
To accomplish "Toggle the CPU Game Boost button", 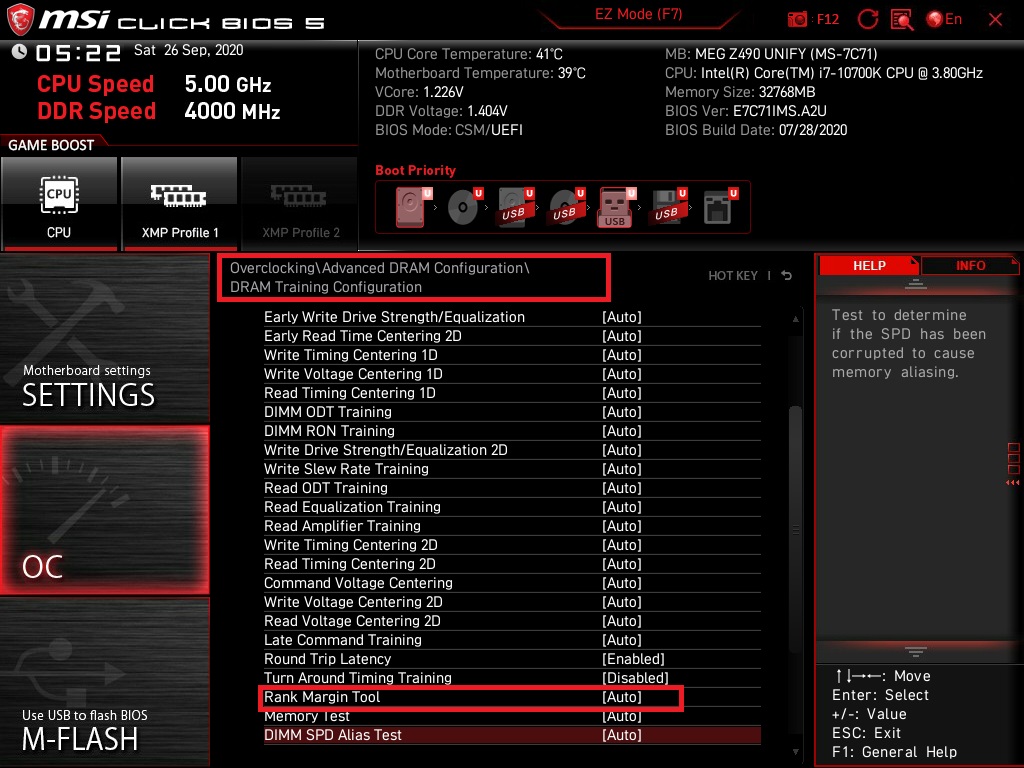I will click(59, 204).
